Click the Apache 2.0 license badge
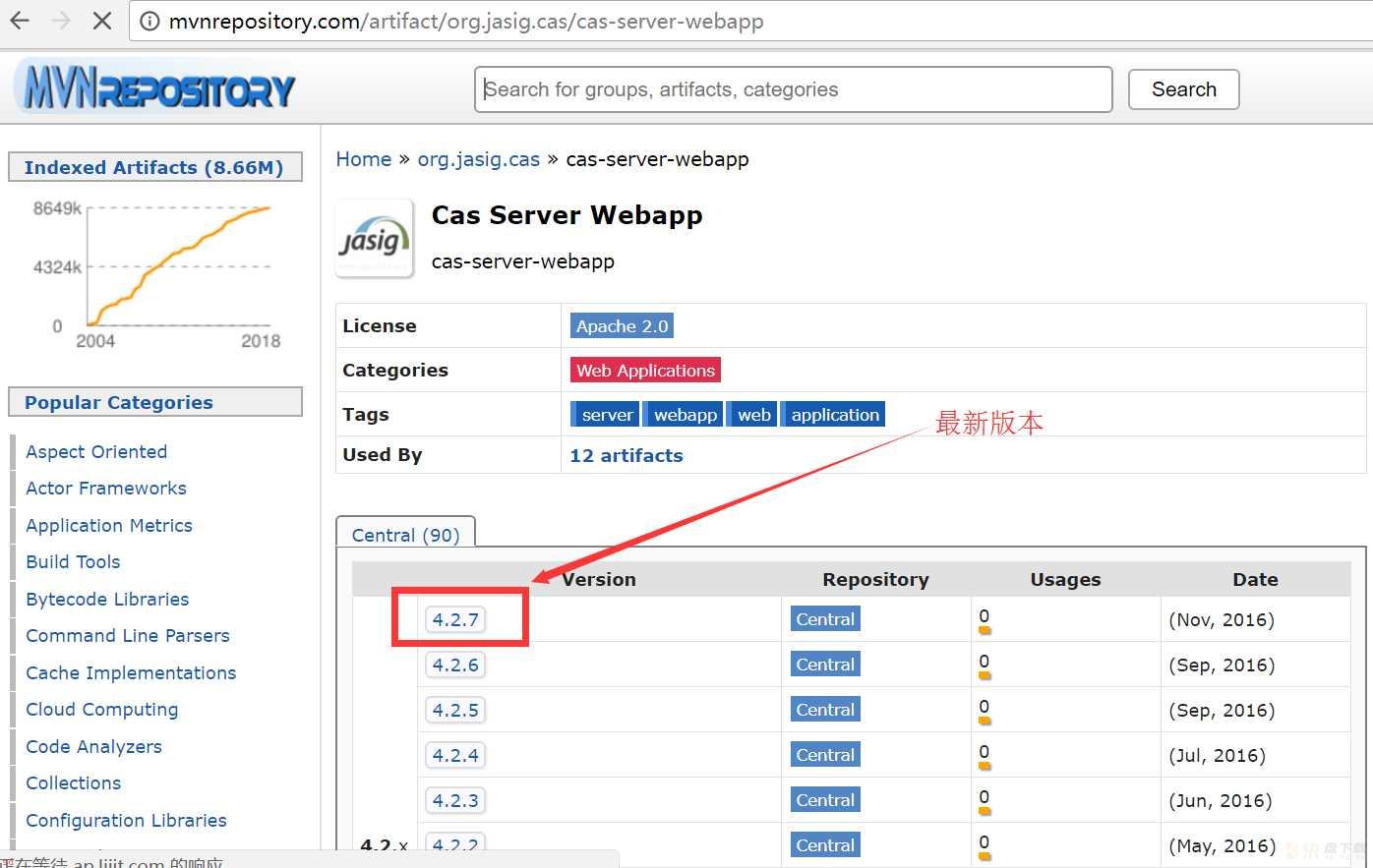The height and width of the screenshot is (868, 1373). pyautogui.click(x=622, y=326)
